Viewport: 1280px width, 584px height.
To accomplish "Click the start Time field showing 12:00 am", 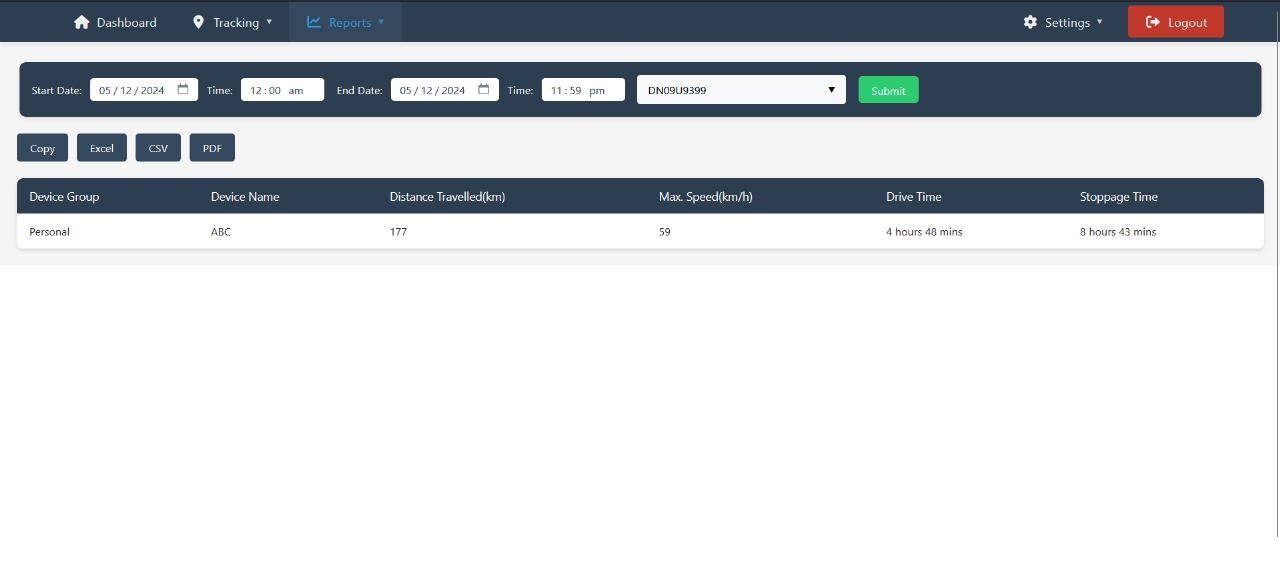I will coord(282,90).
